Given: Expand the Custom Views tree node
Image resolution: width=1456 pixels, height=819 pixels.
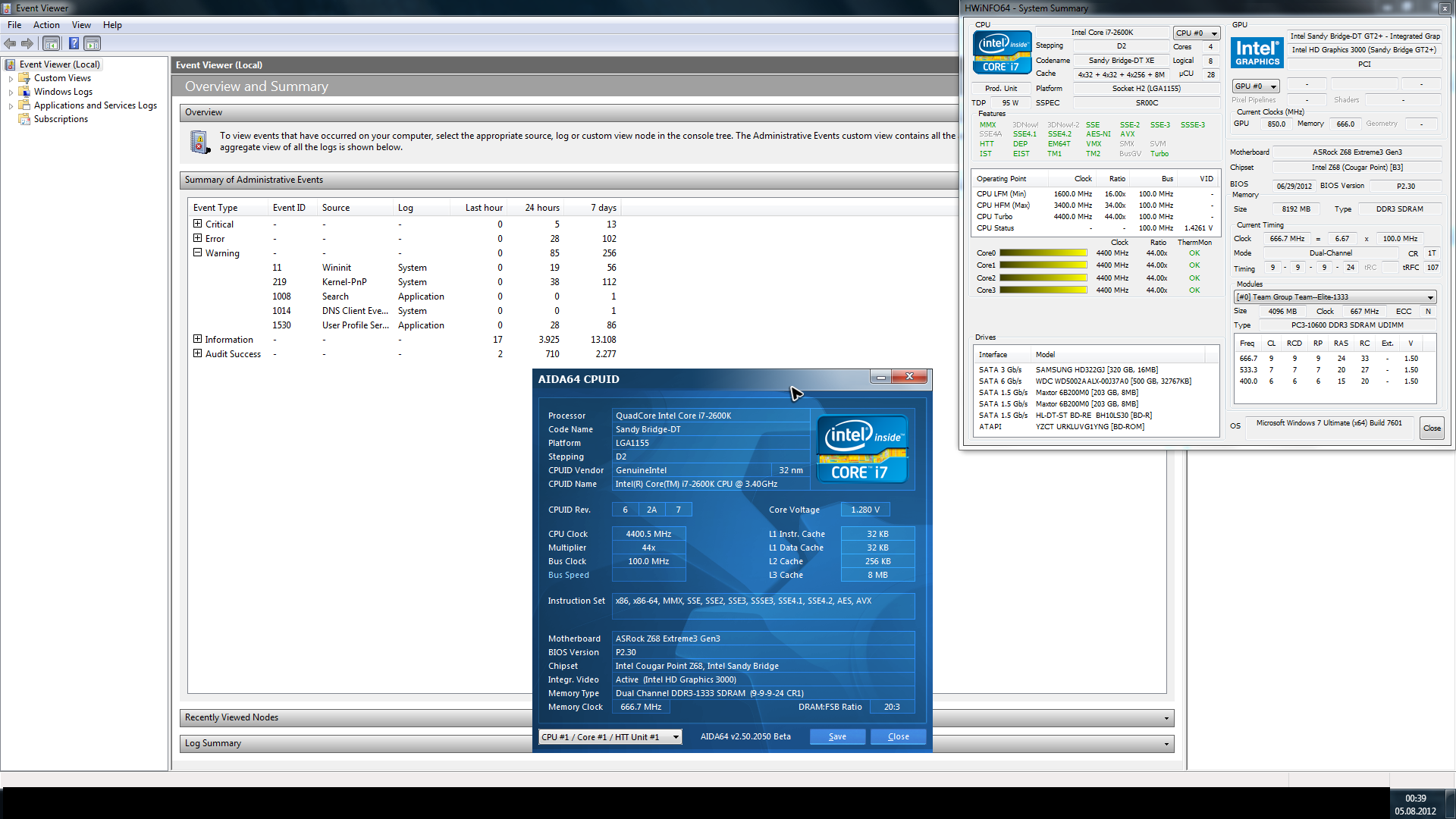Looking at the screenshot, I should point(11,79).
